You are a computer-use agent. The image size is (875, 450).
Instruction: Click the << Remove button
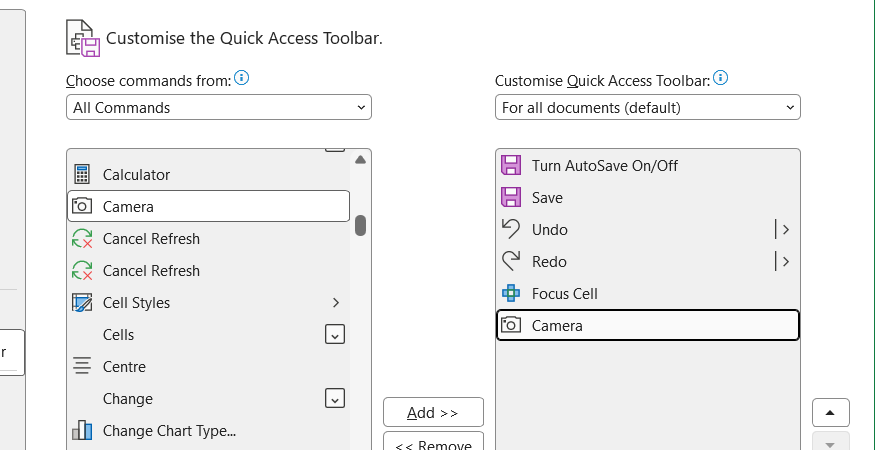[433, 441]
